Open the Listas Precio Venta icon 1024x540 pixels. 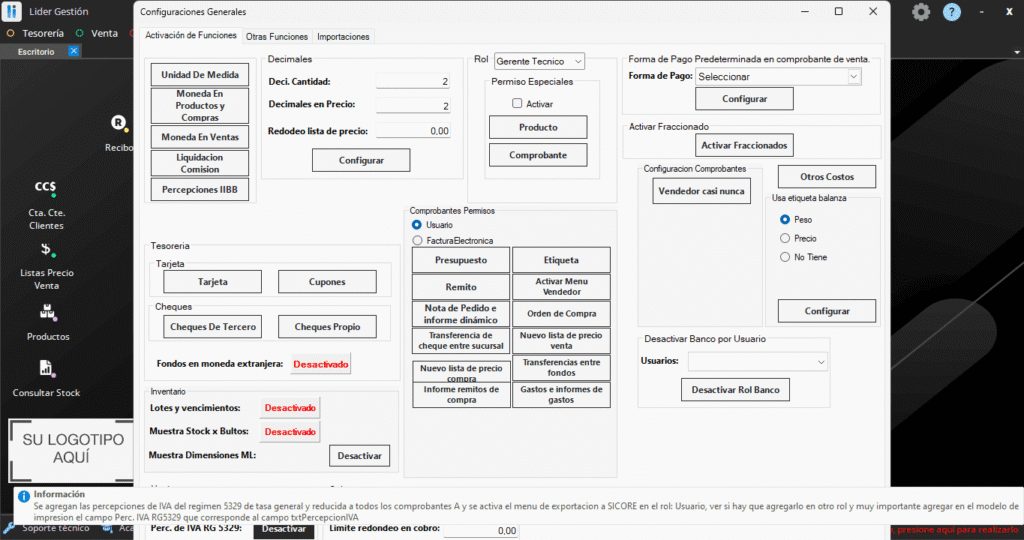tap(46, 250)
